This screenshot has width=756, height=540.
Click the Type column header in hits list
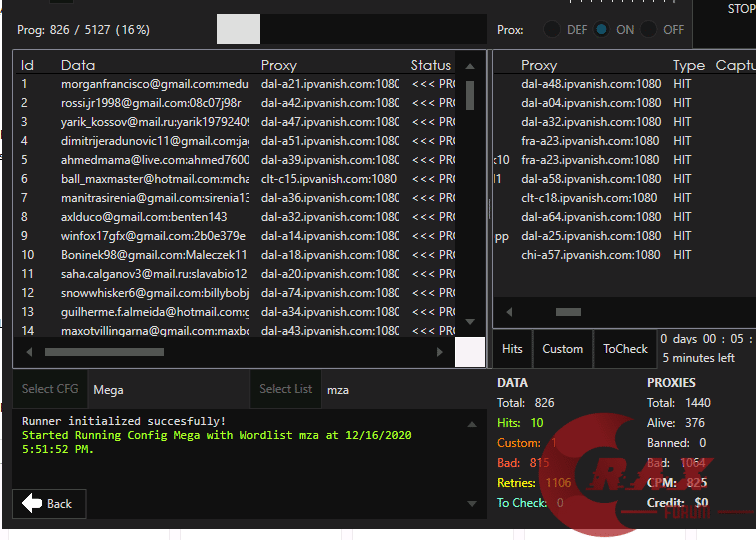coord(688,65)
